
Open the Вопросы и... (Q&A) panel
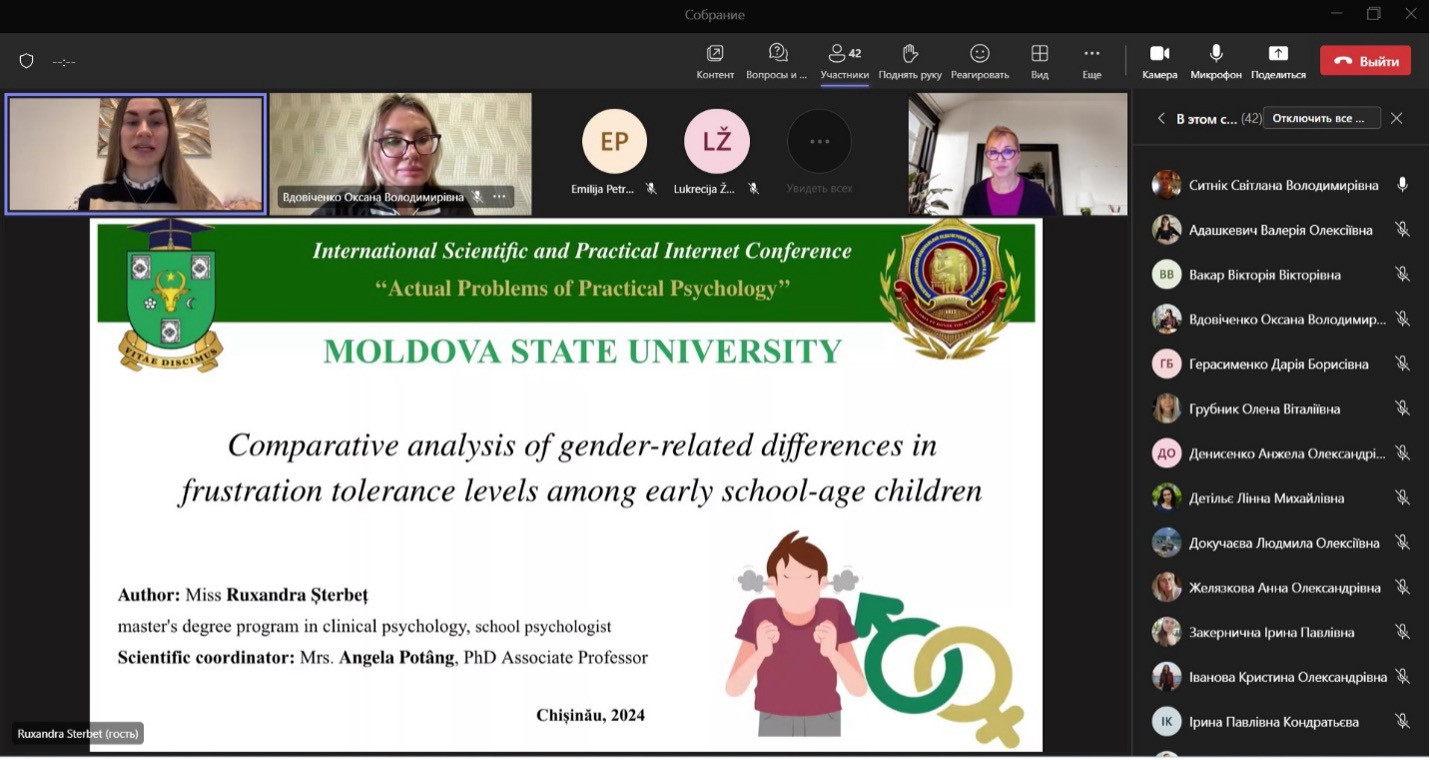777,61
